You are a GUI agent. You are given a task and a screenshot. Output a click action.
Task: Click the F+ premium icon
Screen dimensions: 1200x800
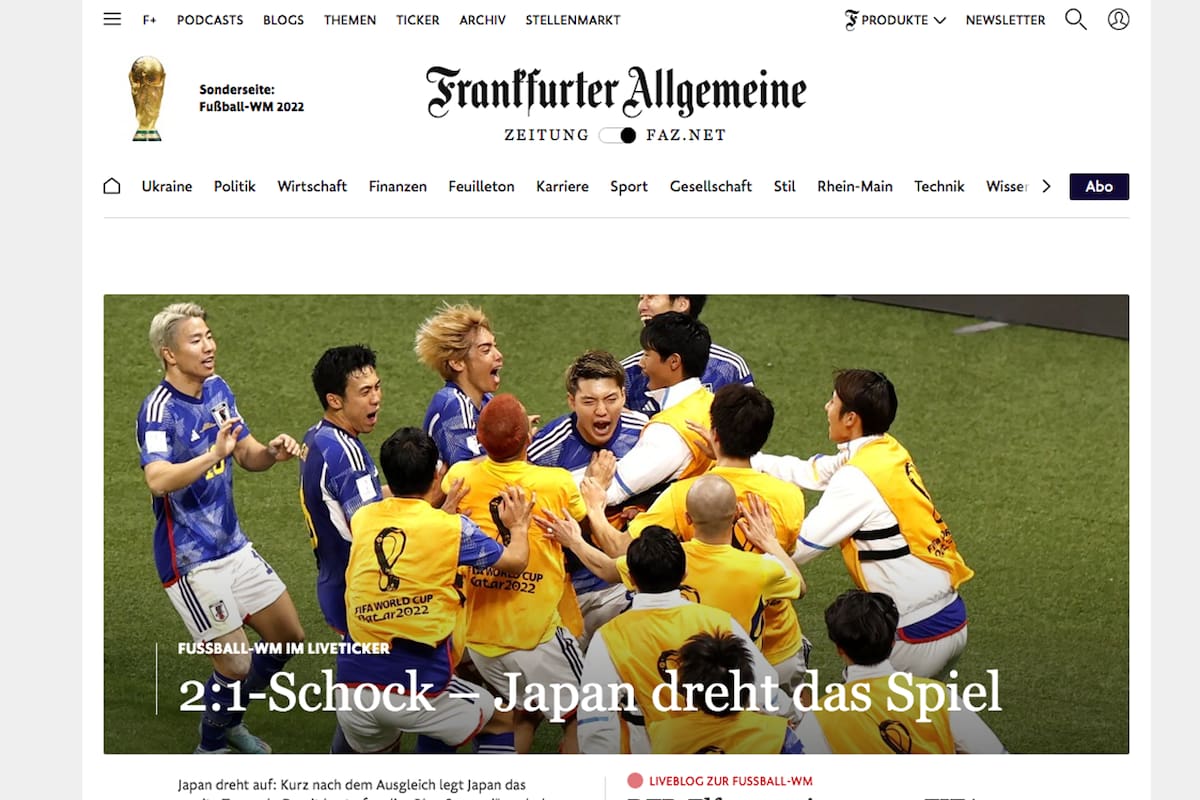150,20
